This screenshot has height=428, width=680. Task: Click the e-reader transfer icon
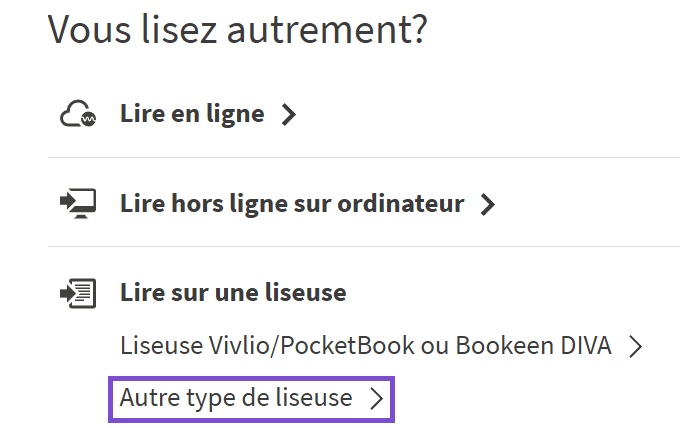click(78, 293)
